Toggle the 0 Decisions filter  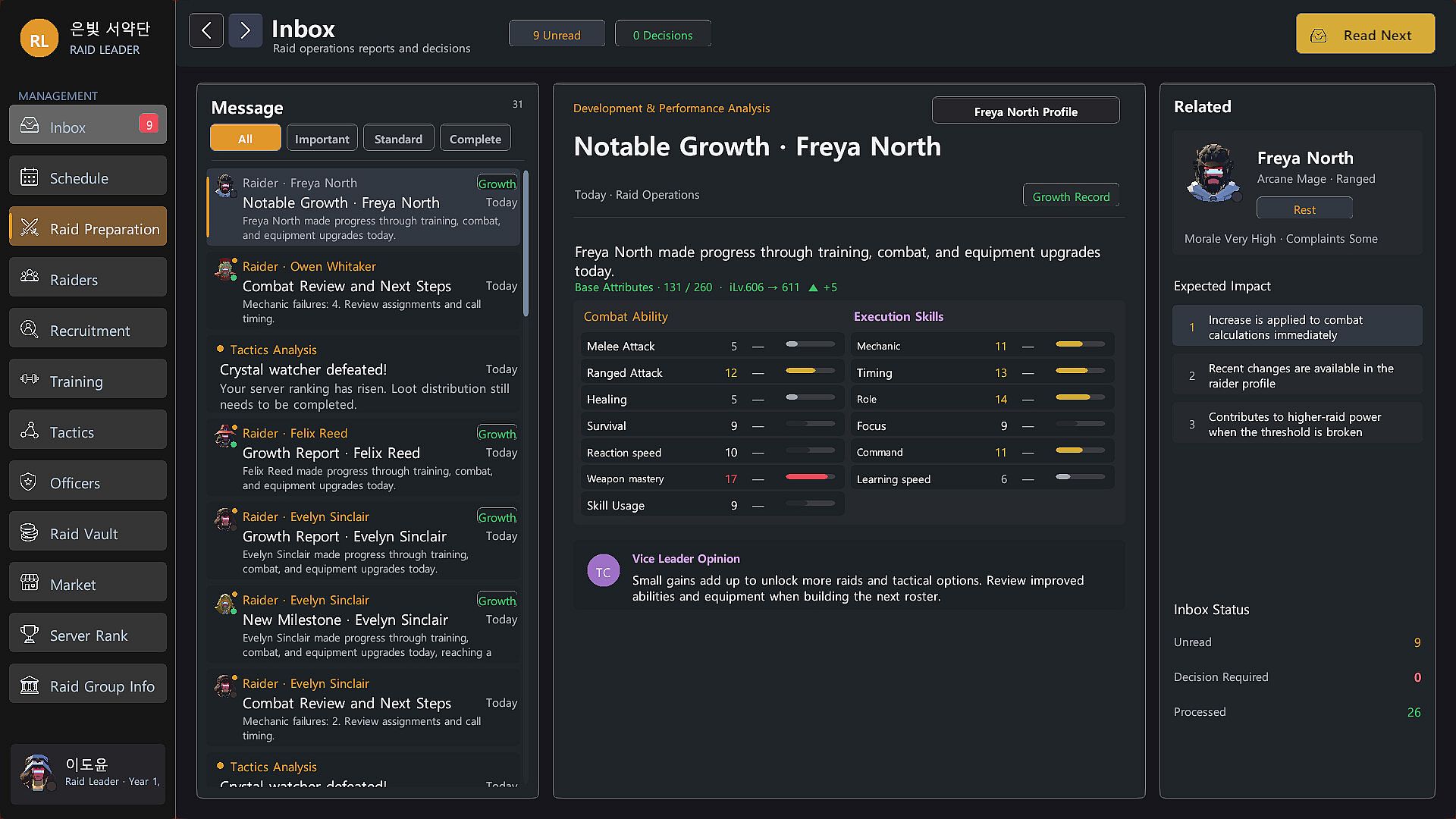pyautogui.click(x=663, y=35)
